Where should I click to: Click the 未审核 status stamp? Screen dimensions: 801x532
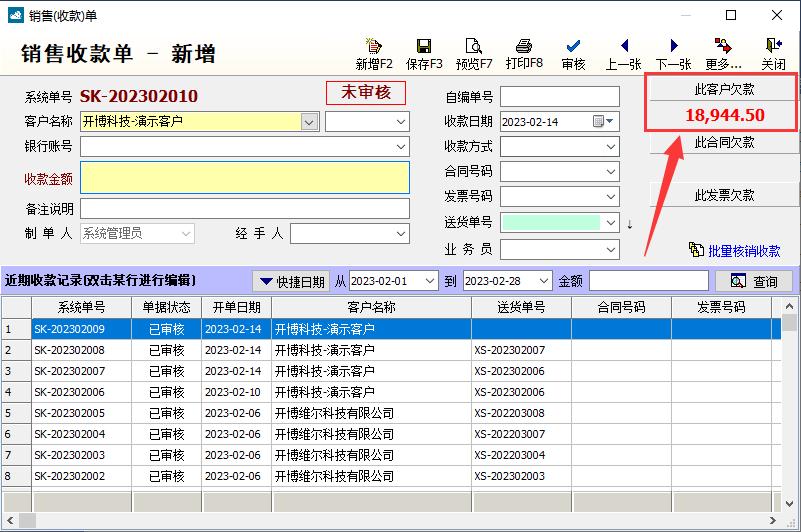pos(366,92)
